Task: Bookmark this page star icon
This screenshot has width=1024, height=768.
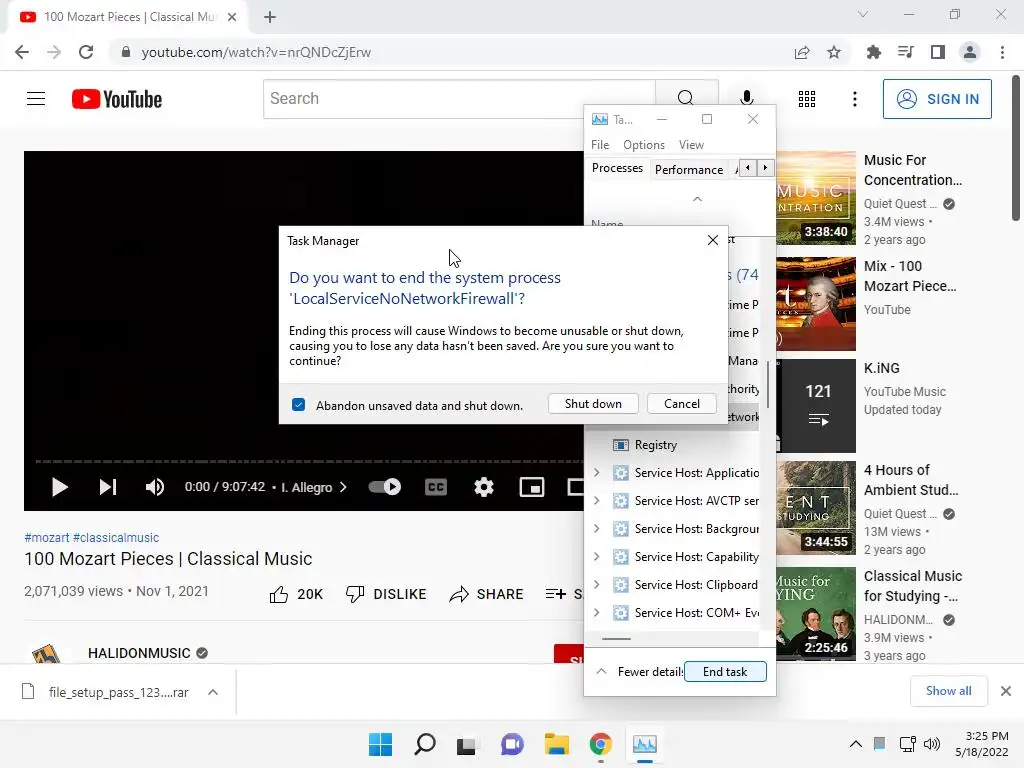Action: (x=834, y=52)
